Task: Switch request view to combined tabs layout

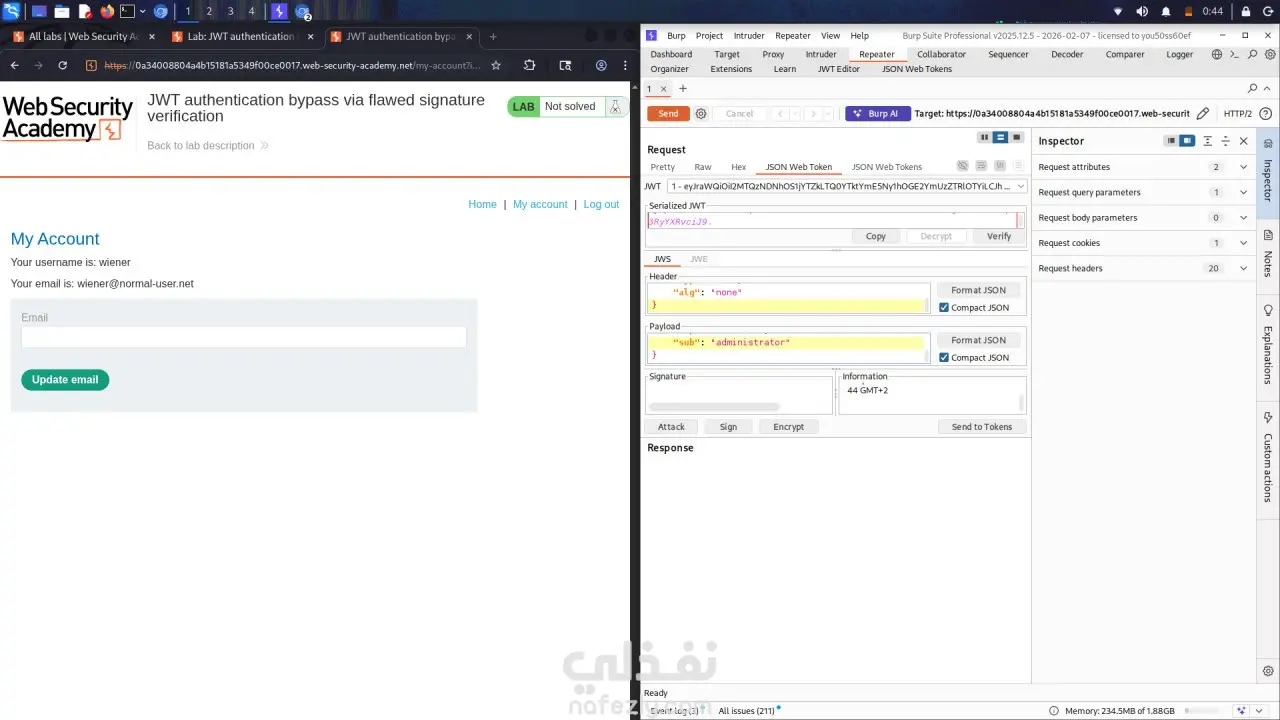Action: (1017, 137)
